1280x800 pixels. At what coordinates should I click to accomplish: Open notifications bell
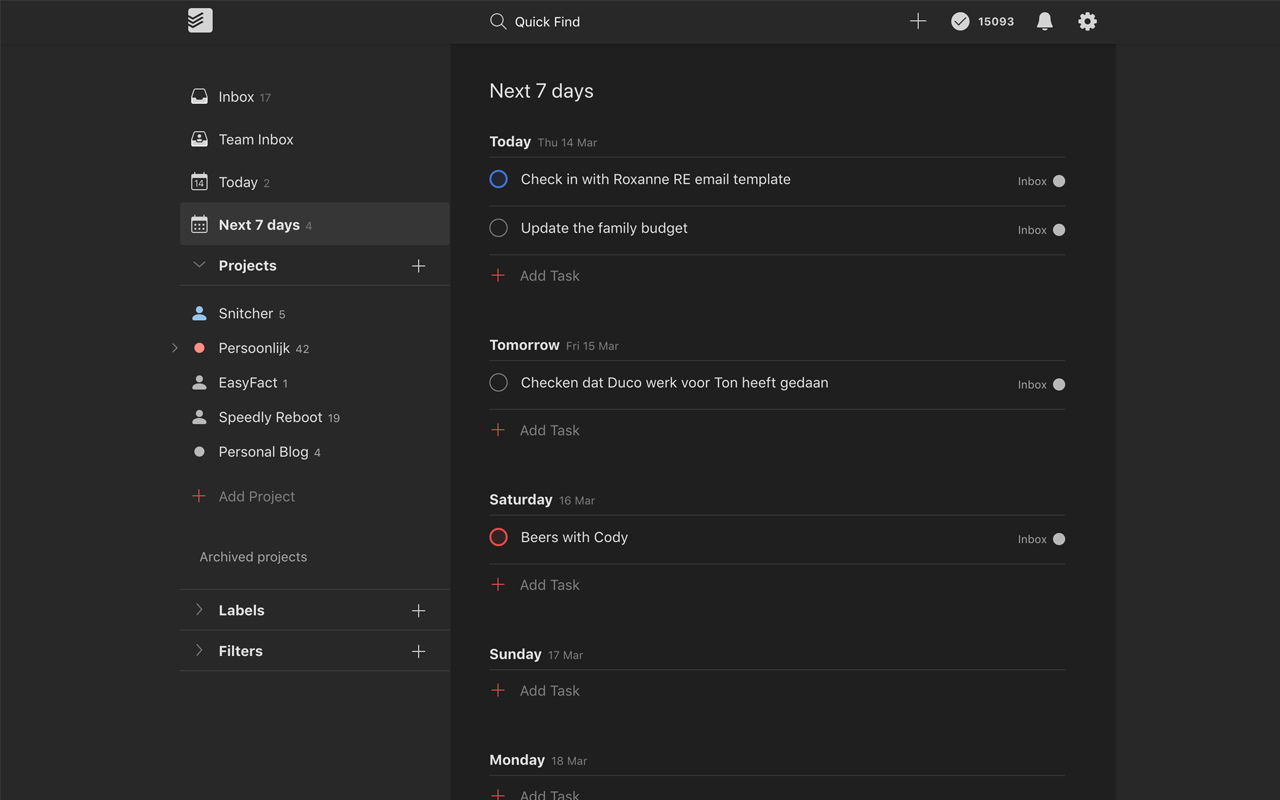click(x=1044, y=21)
